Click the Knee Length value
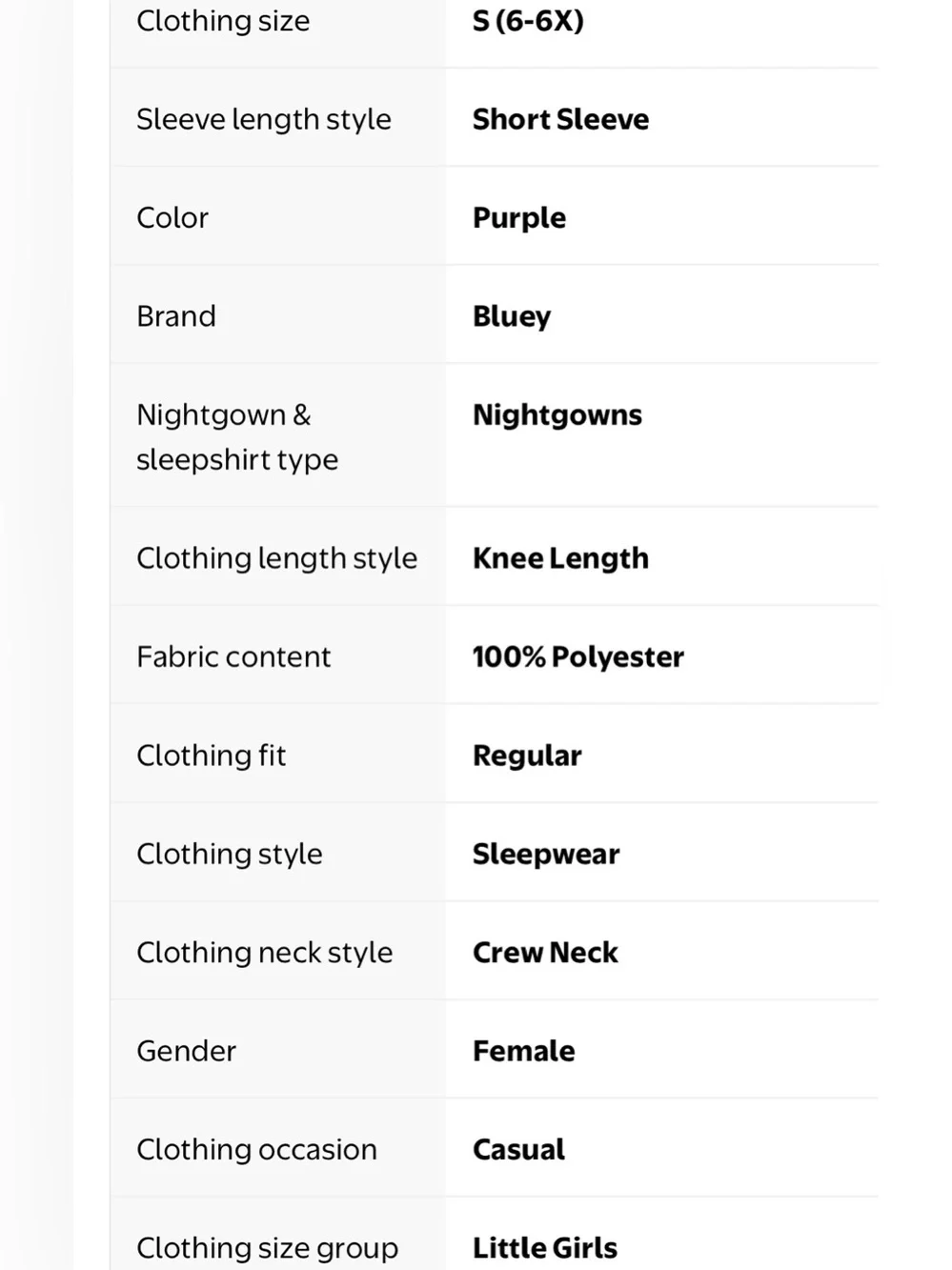Screen dimensions: 952x1270 (560, 558)
